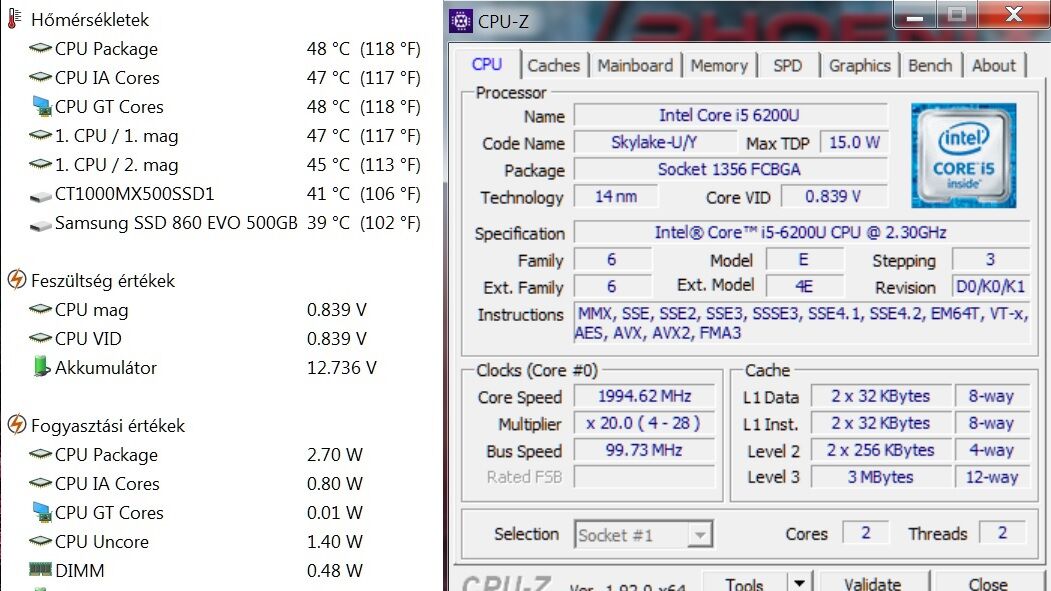Click the 1. CPU / 1. mag icon

[x=40, y=135]
